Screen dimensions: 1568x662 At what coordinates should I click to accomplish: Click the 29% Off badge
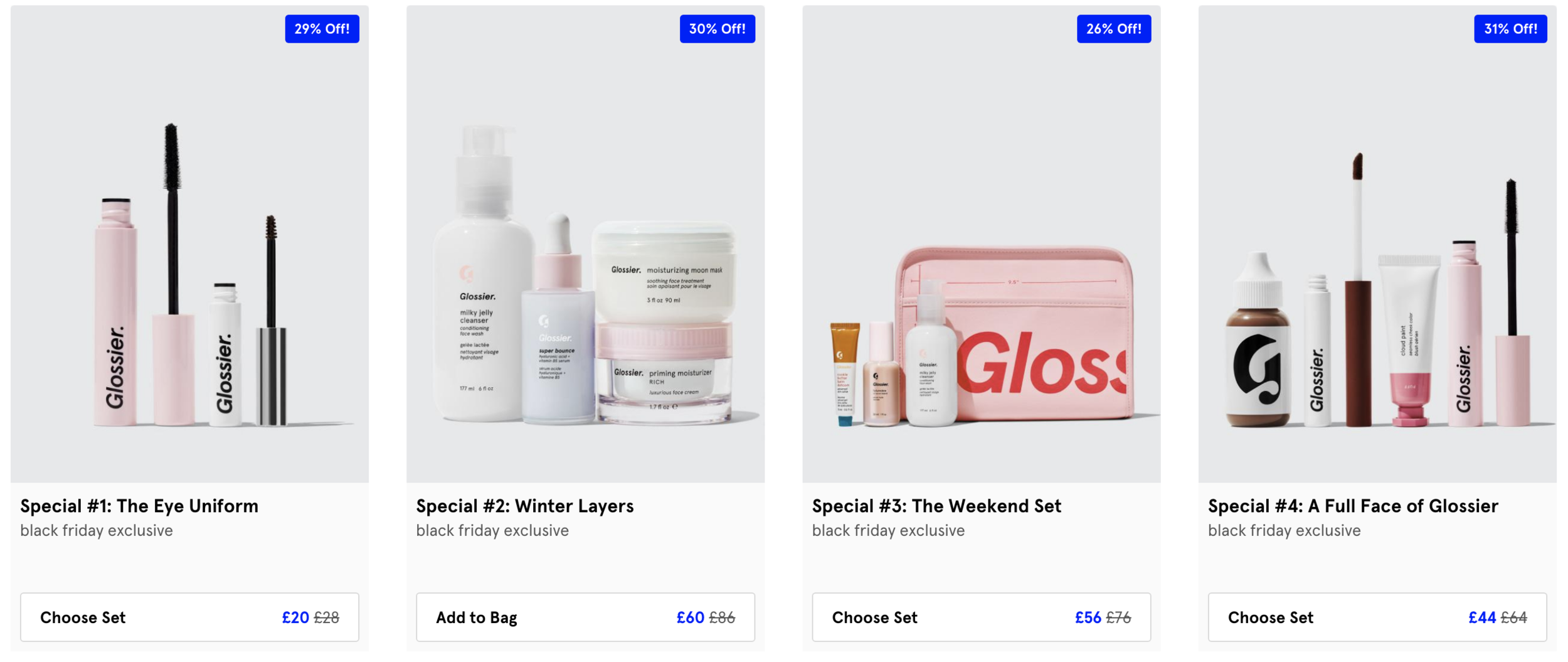tap(322, 29)
